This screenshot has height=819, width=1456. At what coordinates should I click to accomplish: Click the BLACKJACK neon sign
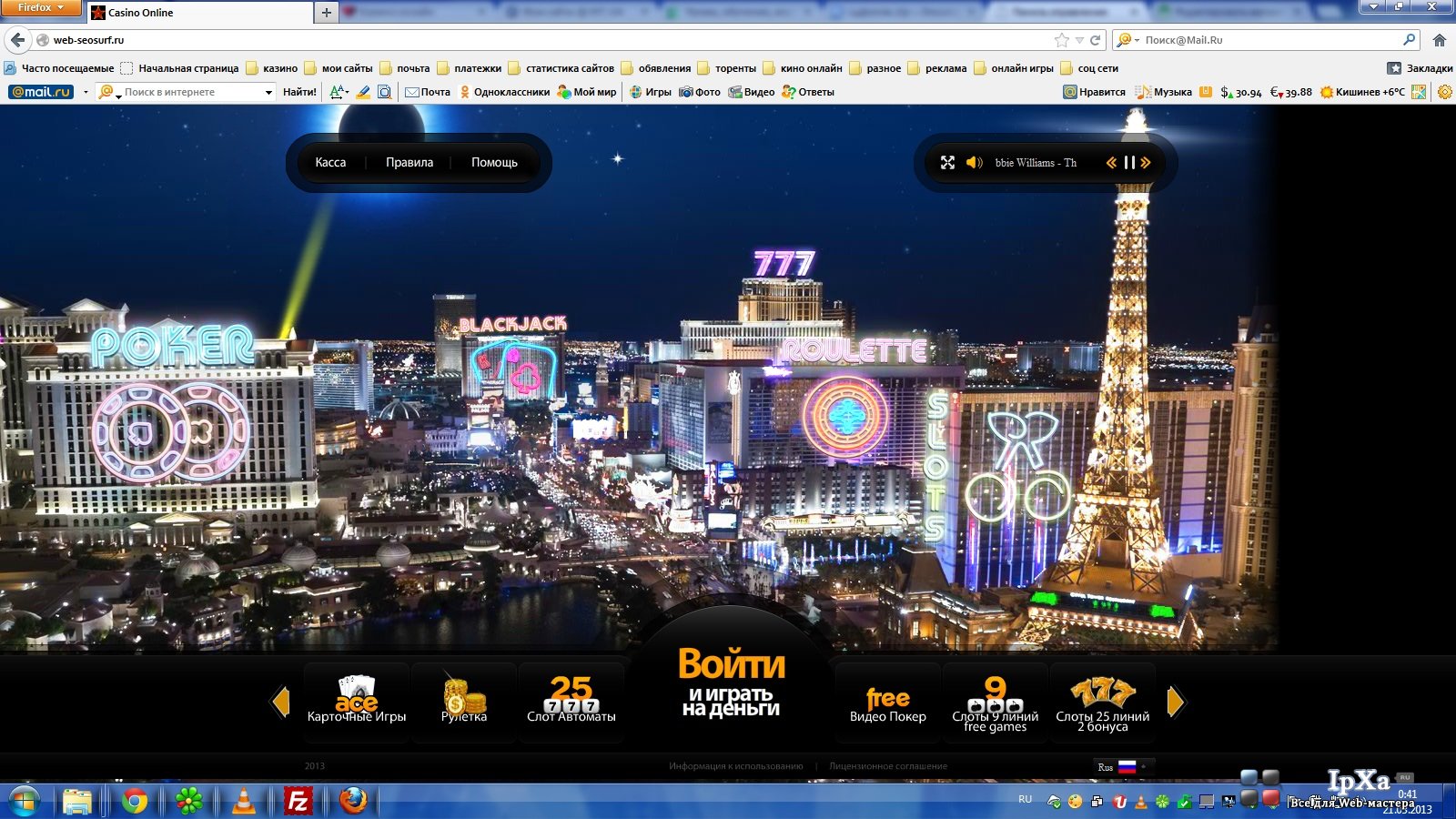512,324
